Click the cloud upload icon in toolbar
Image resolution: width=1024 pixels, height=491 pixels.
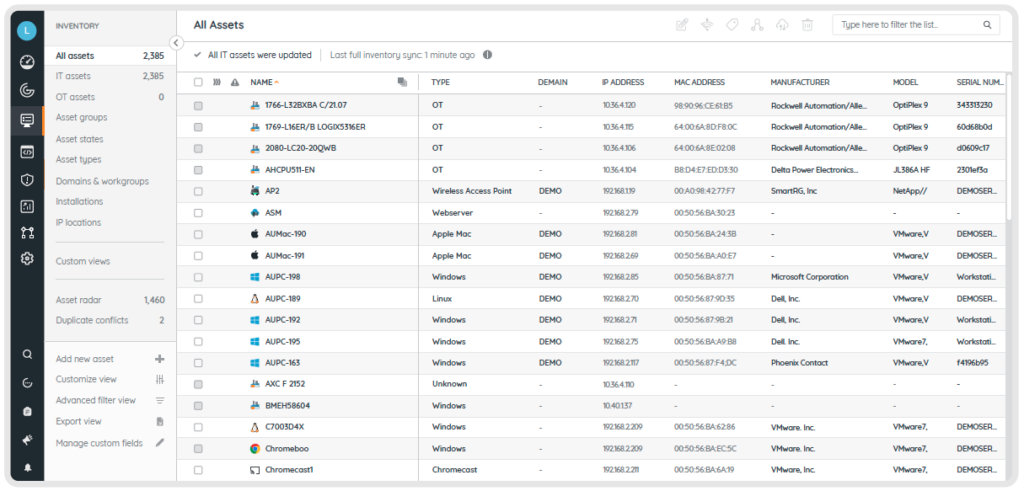(x=782, y=25)
